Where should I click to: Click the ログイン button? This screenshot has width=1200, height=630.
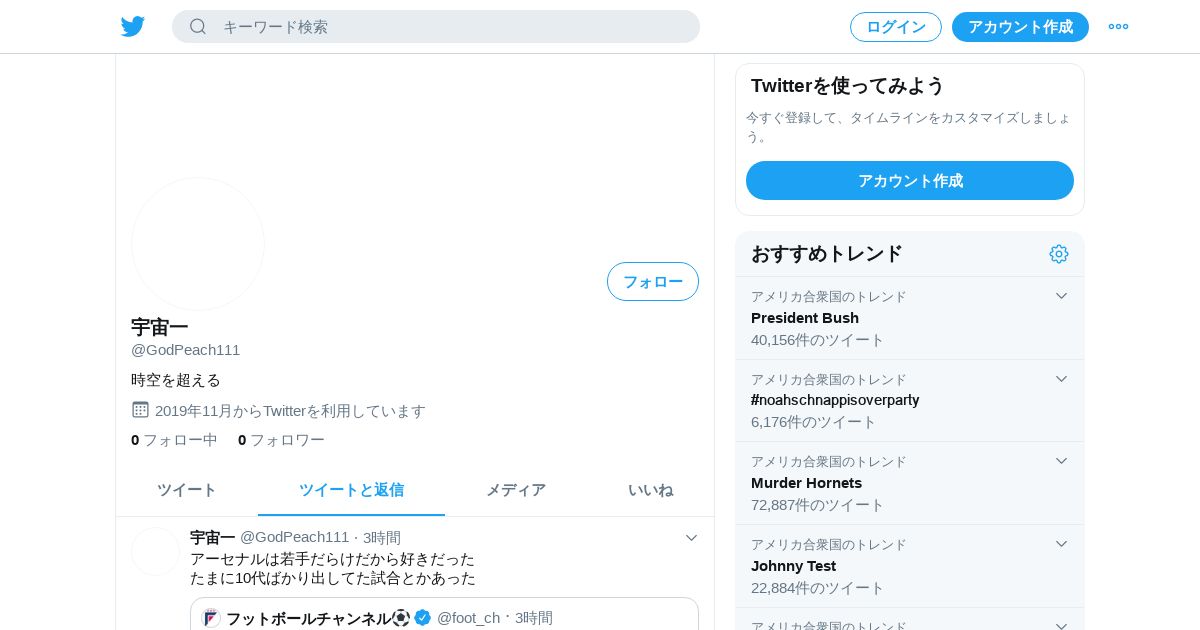(896, 27)
